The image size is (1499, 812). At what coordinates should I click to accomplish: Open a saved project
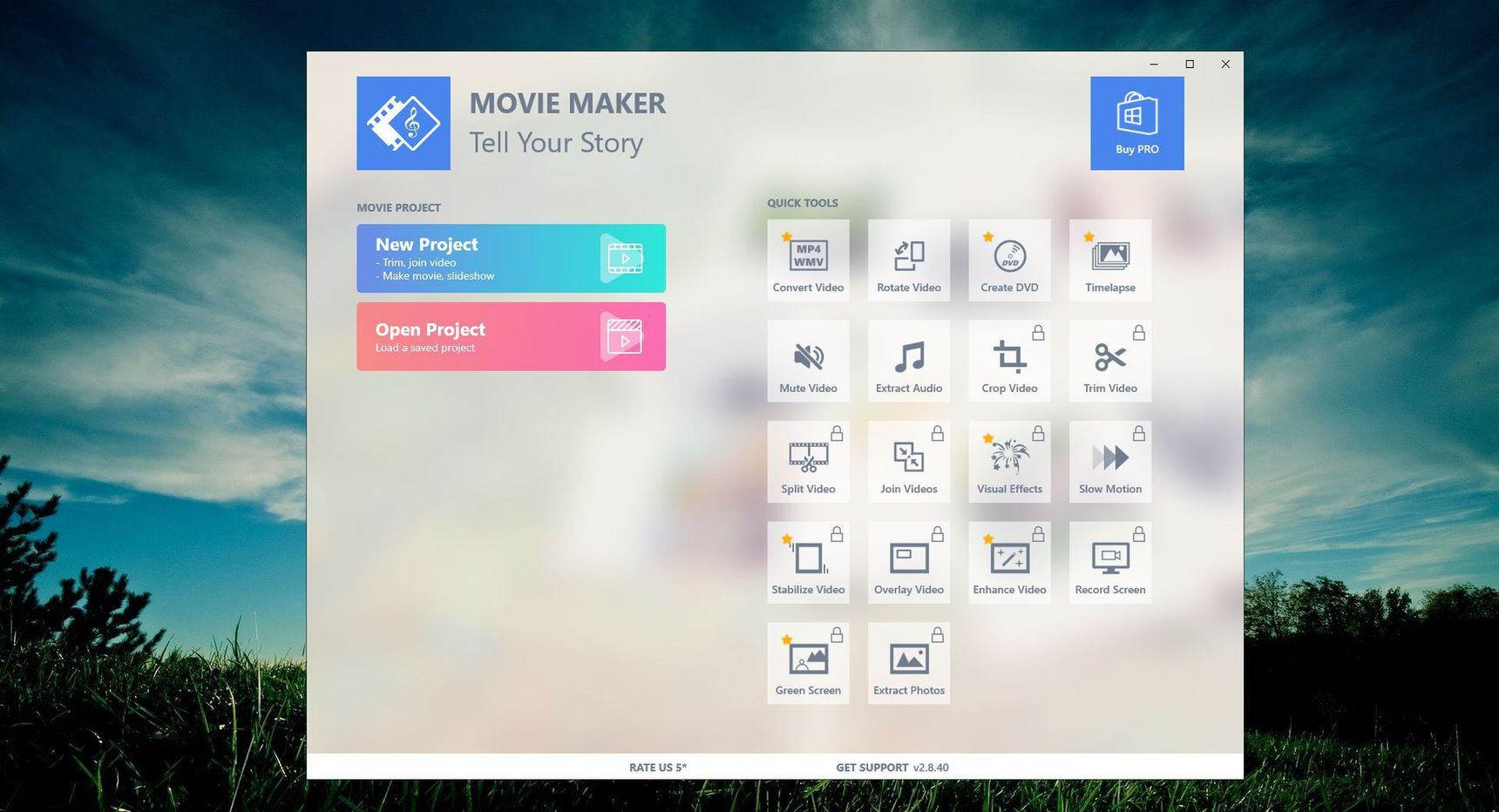[x=511, y=336]
